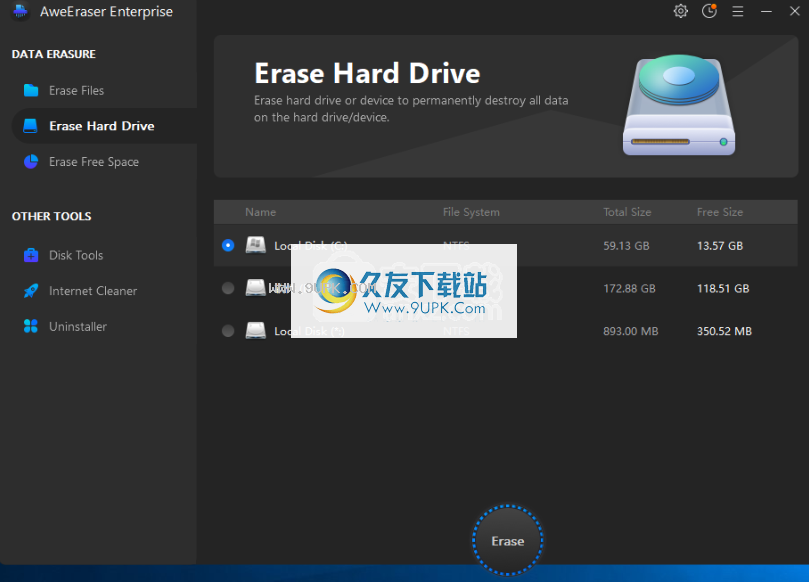Minimize the AweEraser window
This screenshot has width=809, height=582.
coord(766,11)
